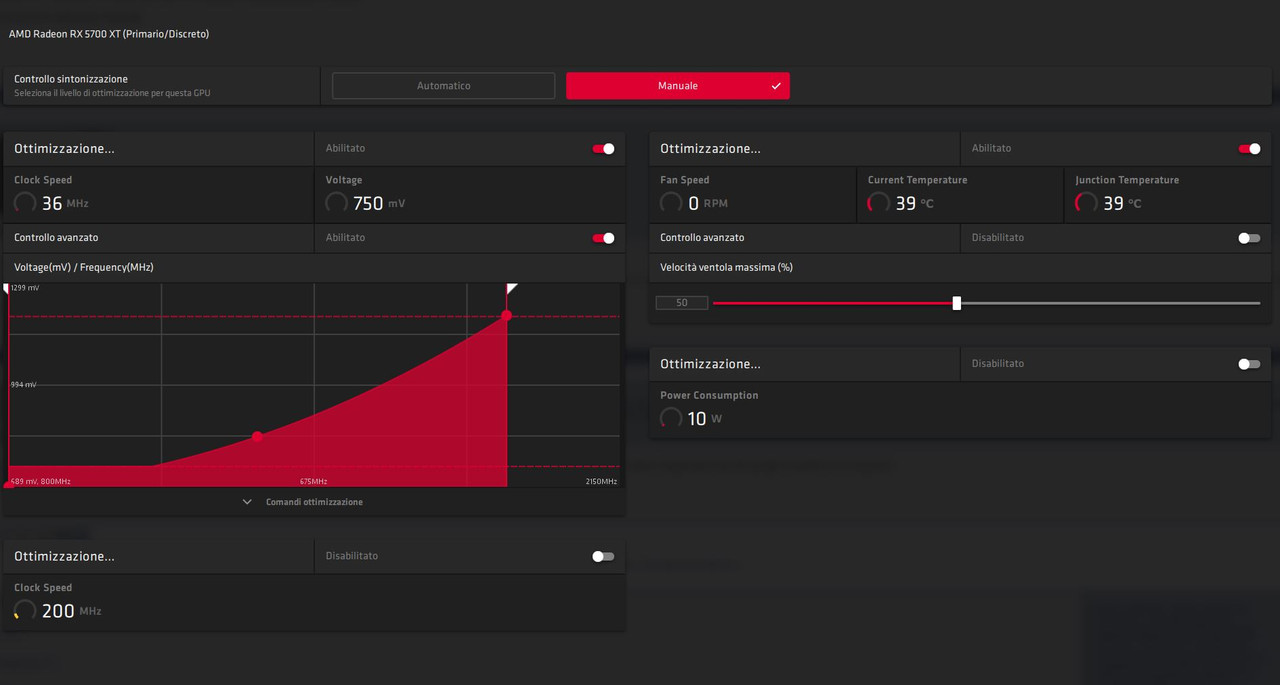Click the Velocità ventola massima slider handle
Image resolution: width=1280 pixels, height=685 pixels.
(957, 303)
